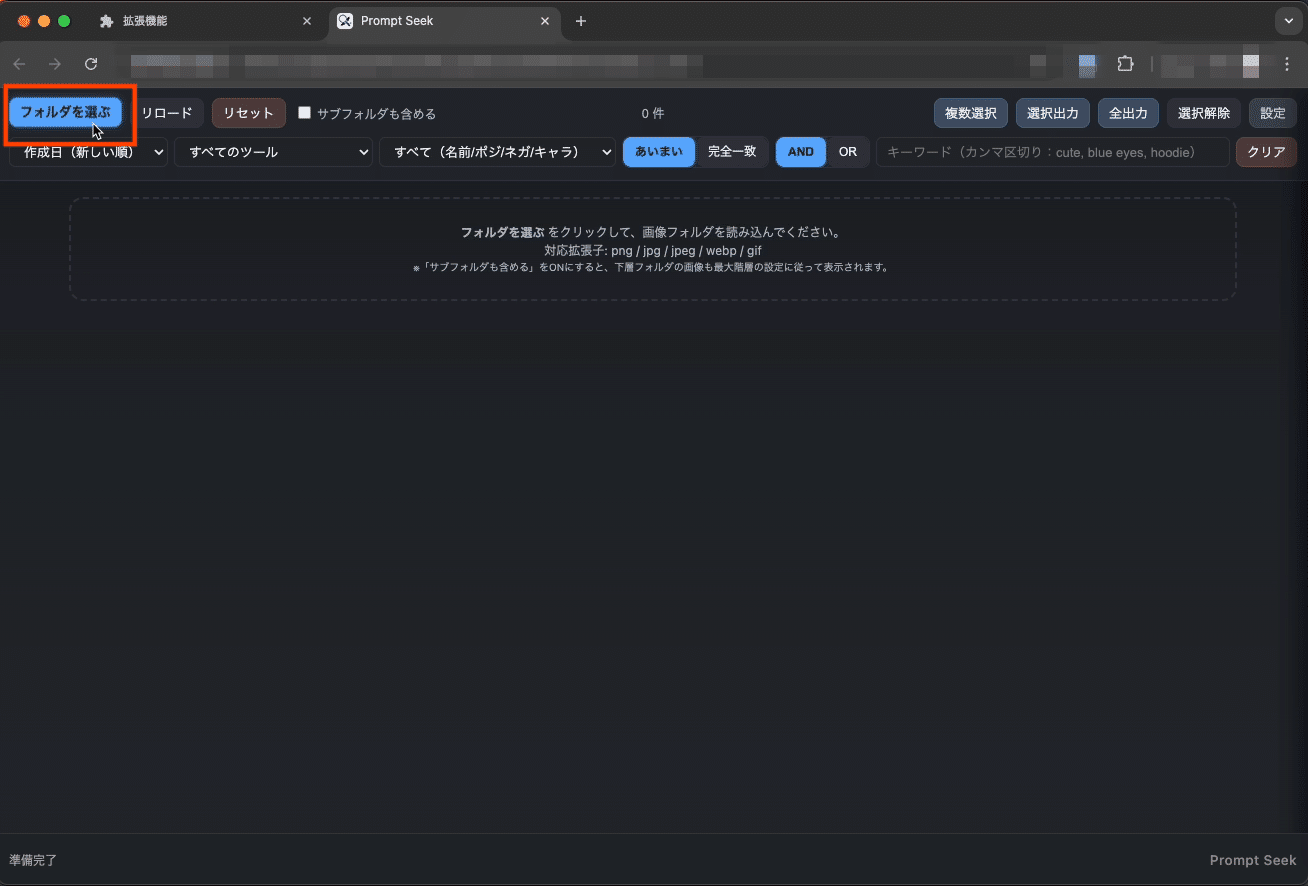The width and height of the screenshot is (1308, 886).
Task: Select the あいまい fuzzy match toggle
Action: click(x=659, y=152)
